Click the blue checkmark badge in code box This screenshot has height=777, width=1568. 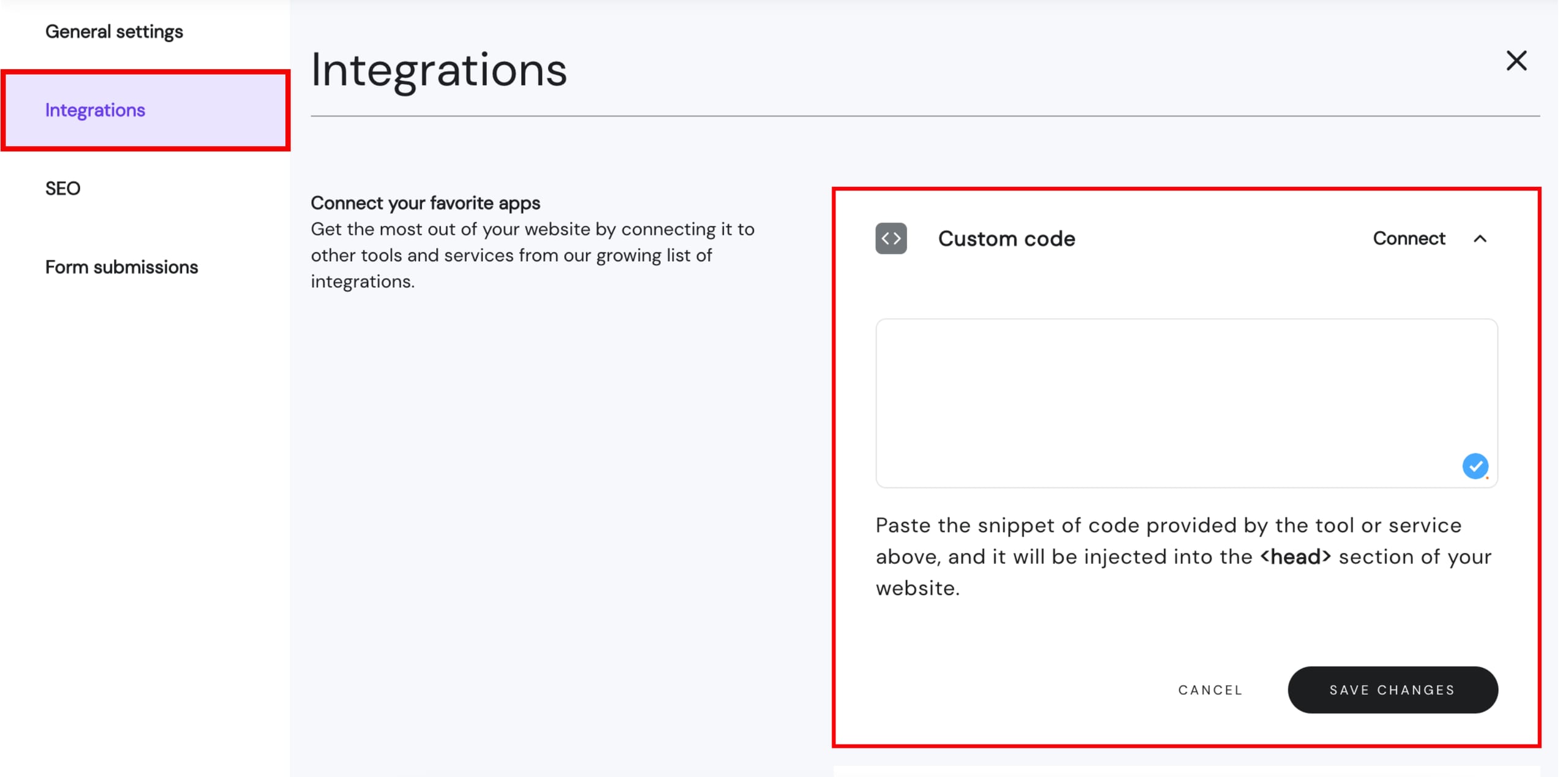tap(1475, 466)
